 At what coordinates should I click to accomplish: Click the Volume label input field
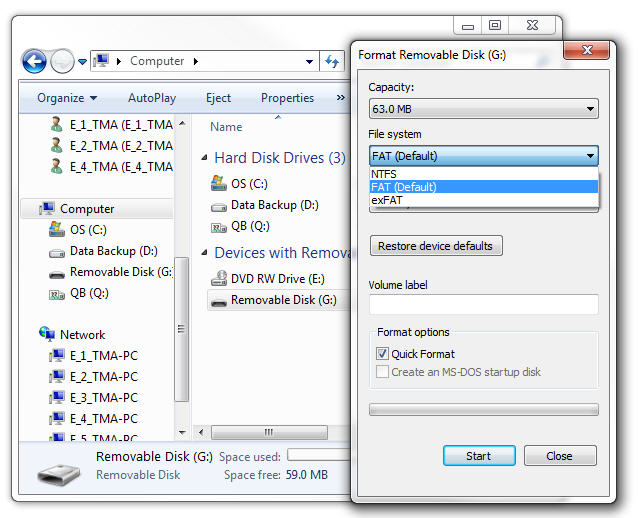483,304
